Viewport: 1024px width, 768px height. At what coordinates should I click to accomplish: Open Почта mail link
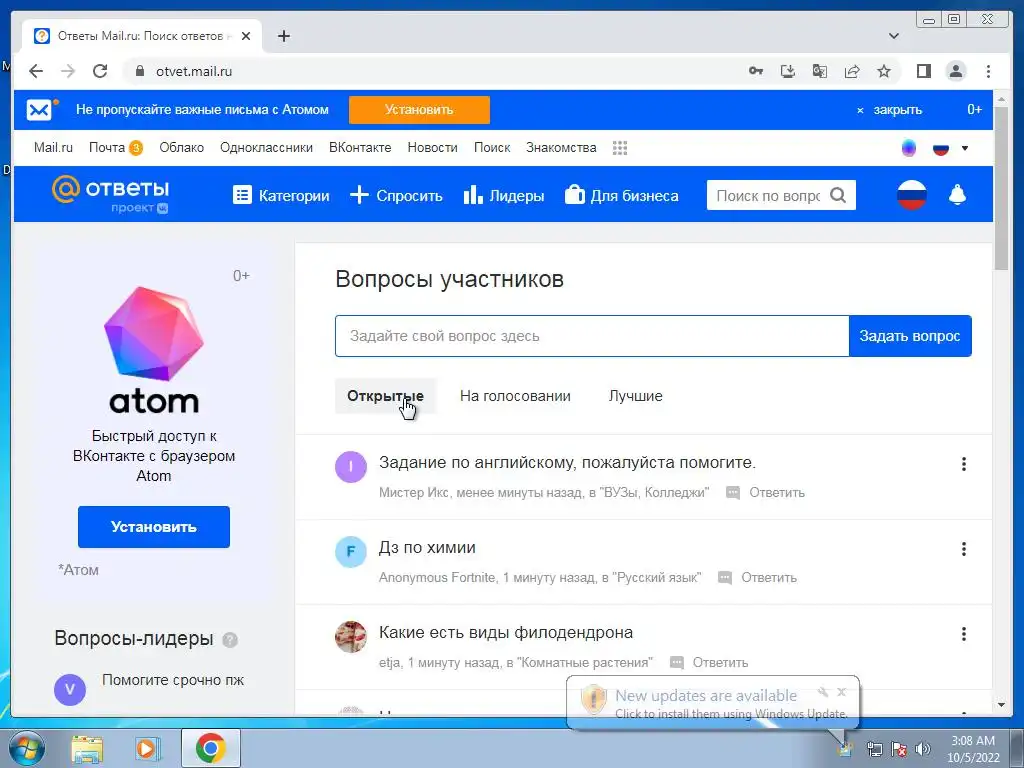click(106, 148)
